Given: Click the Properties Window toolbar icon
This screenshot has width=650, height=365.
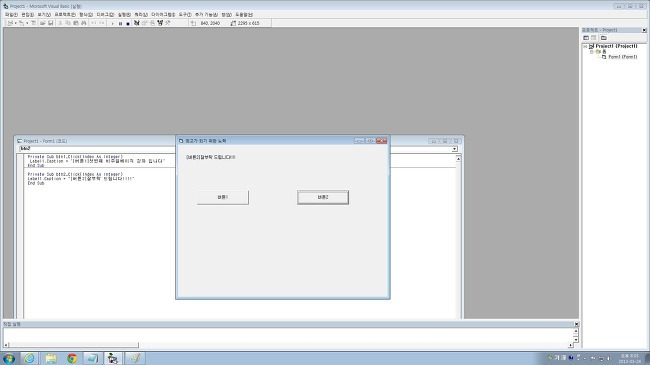Looking at the screenshot, I should click(x=145, y=23).
